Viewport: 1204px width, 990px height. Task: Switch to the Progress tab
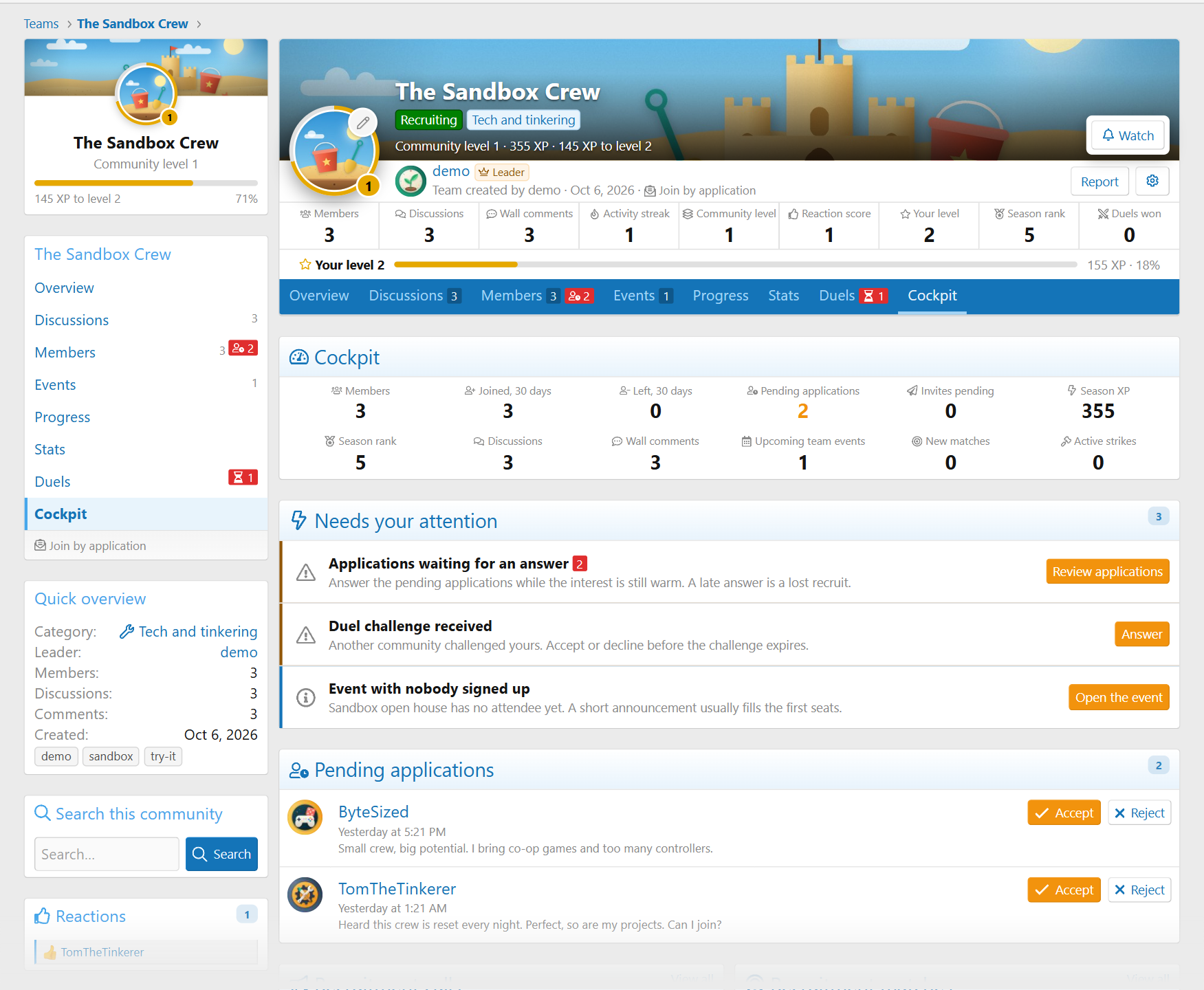721,296
